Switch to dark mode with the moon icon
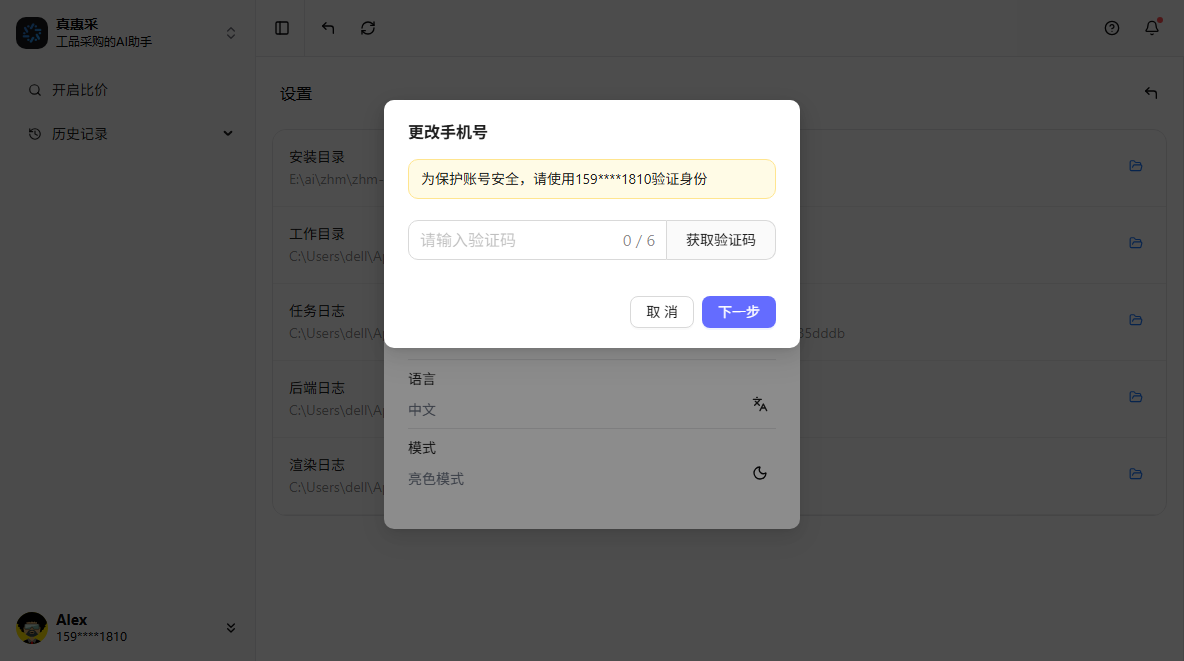1184x661 pixels. (x=760, y=472)
